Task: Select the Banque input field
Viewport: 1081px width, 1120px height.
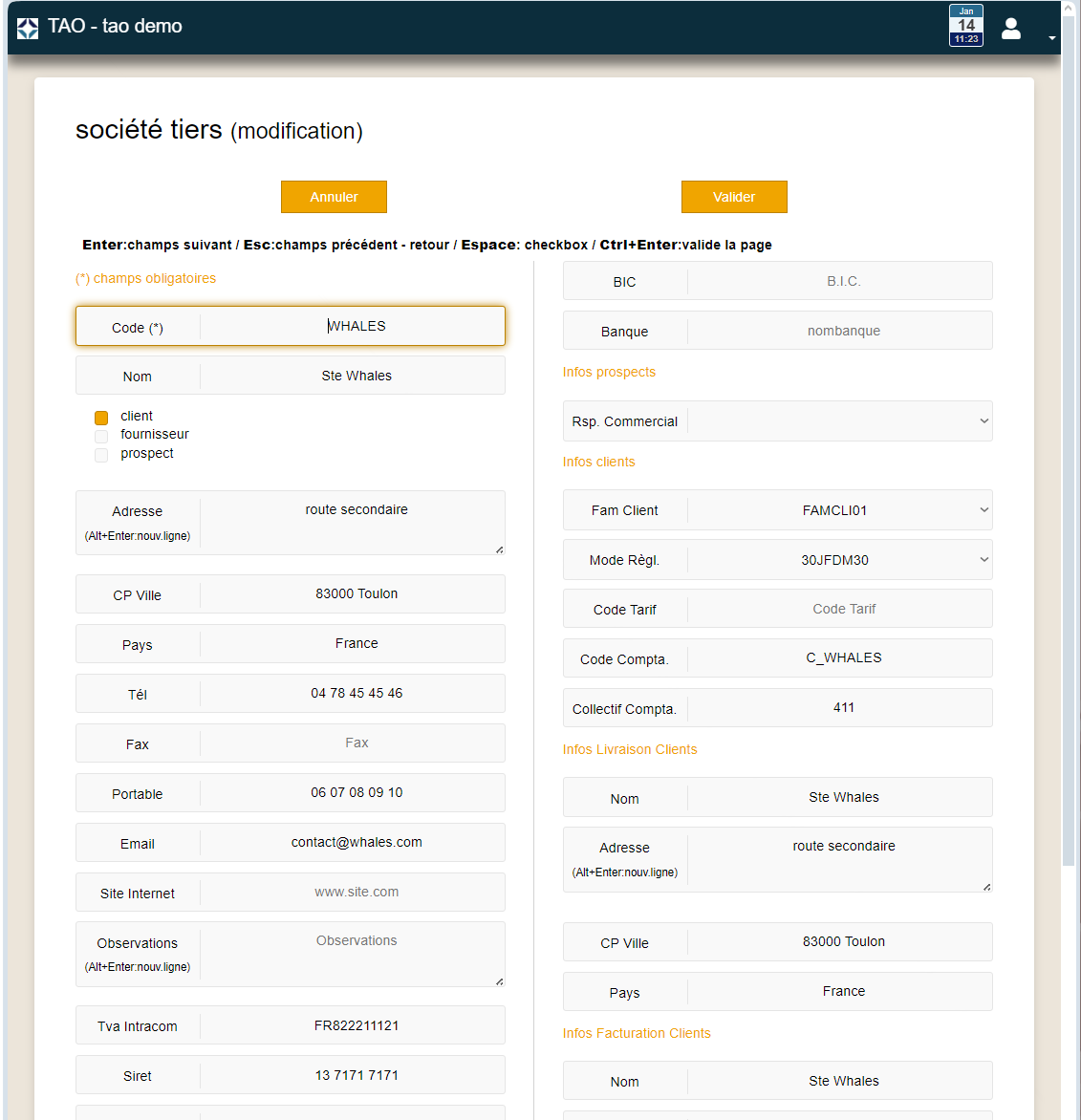Action: [x=839, y=332]
